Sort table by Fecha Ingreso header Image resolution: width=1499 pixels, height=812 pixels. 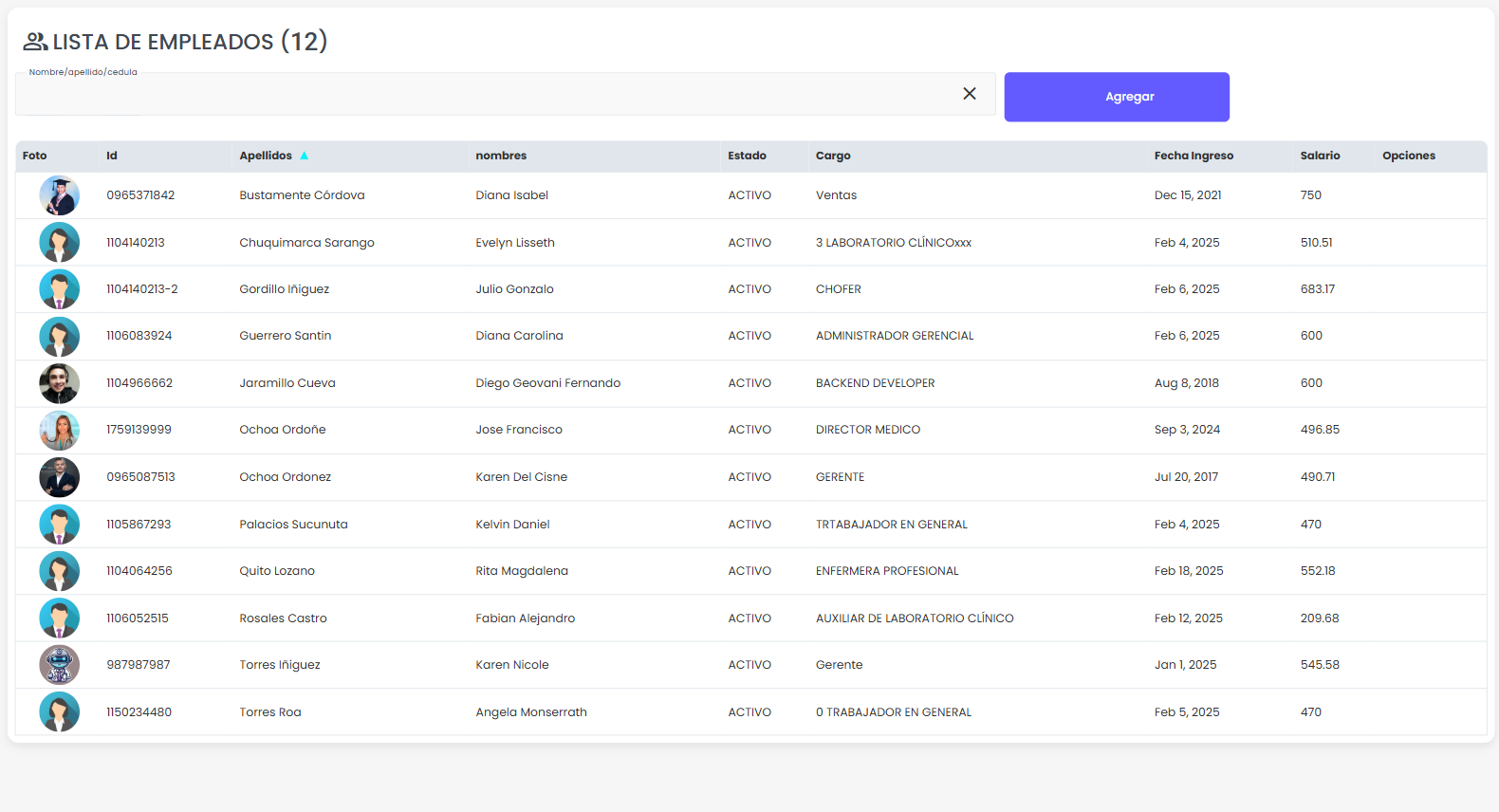pyautogui.click(x=1194, y=156)
